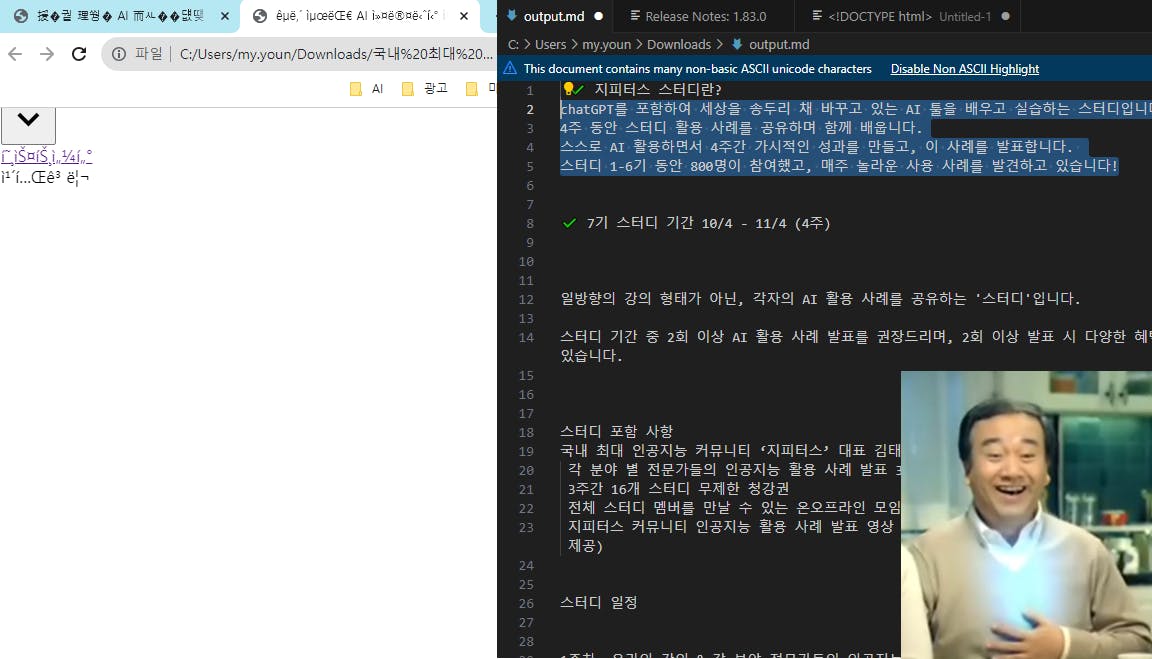Image resolution: width=1152 pixels, height=659 pixels.
Task: Click the Release Notes tab icon
Action: [636, 15]
